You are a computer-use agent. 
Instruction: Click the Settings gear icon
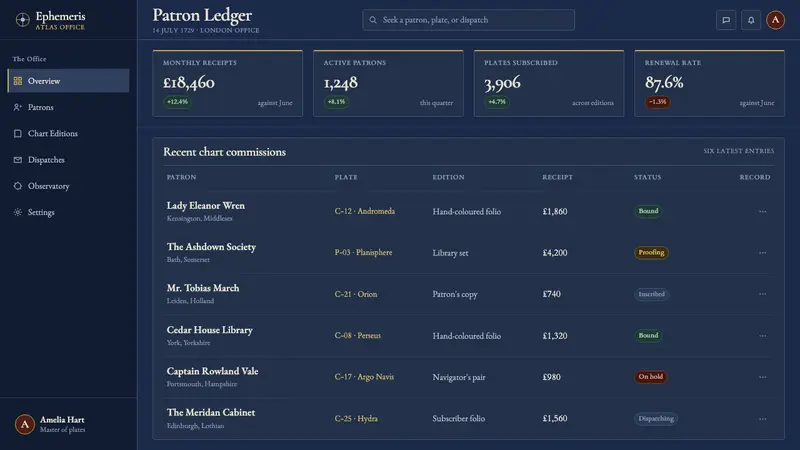[x=18, y=212]
